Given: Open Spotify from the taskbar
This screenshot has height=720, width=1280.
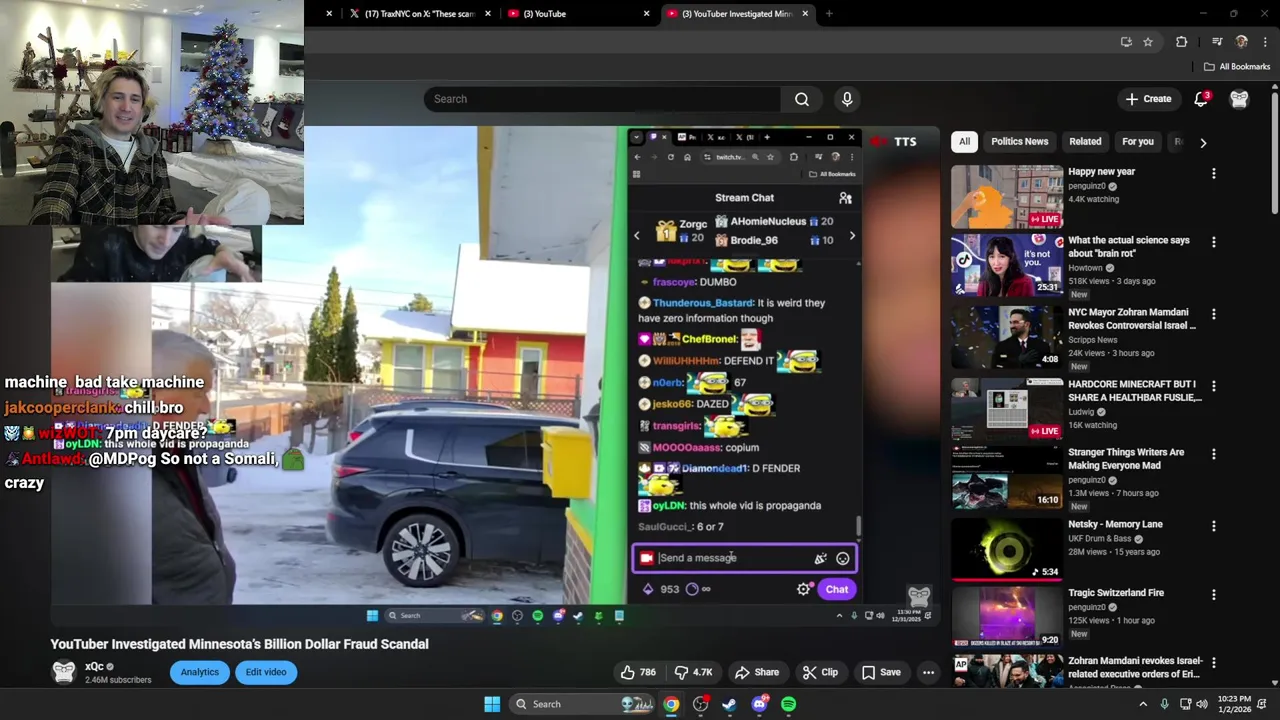Looking at the screenshot, I should pos(789,704).
